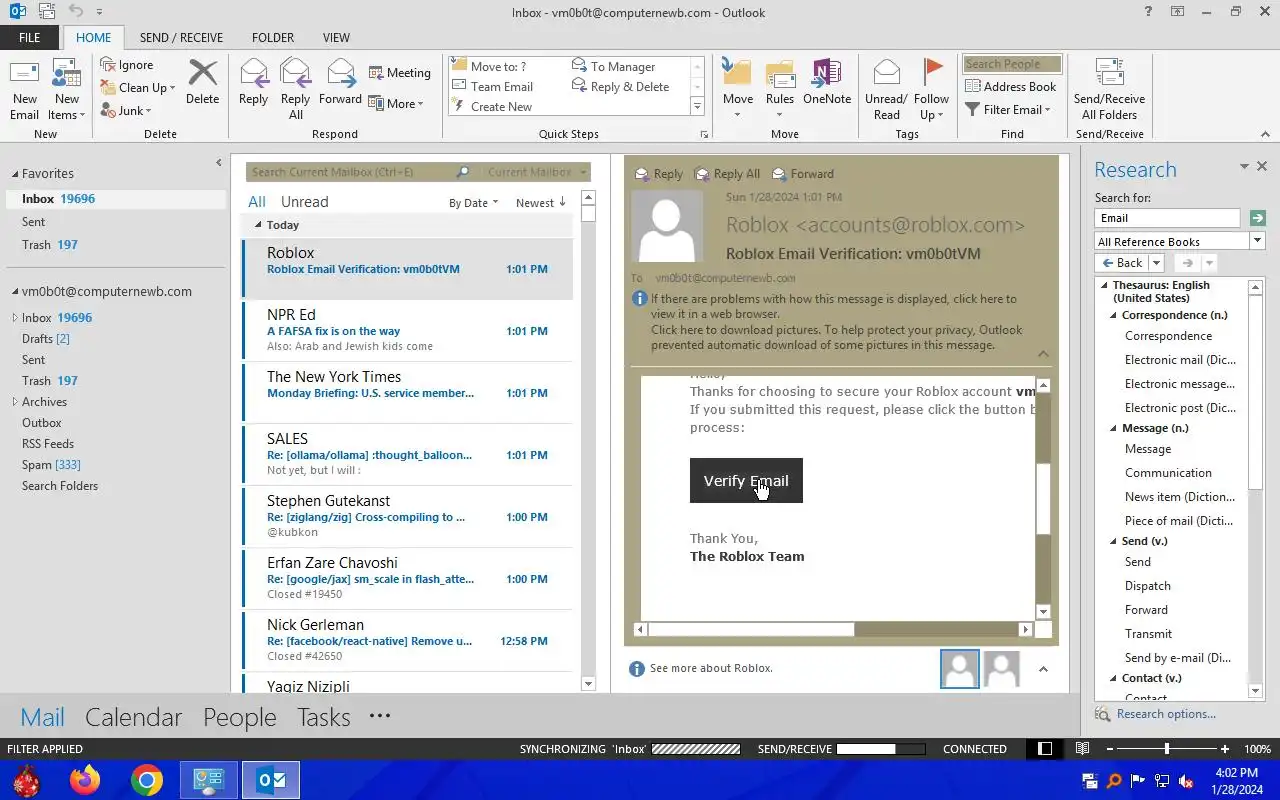The width and height of the screenshot is (1280, 800).
Task: Click the Follow Up flag icon
Action: coord(932,73)
